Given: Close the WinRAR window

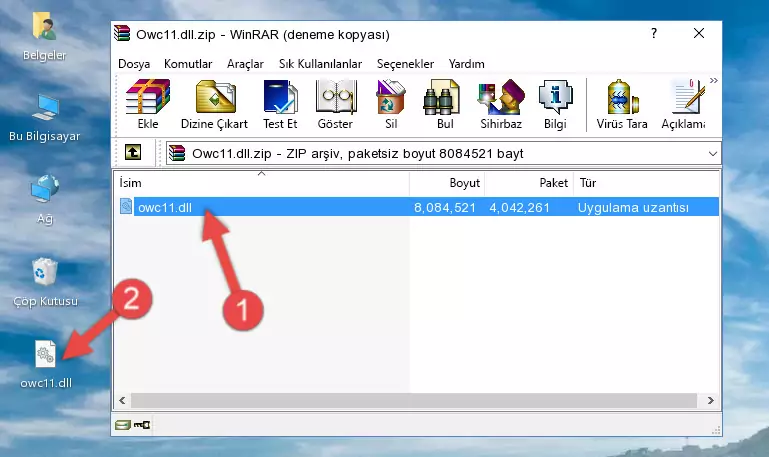Looking at the screenshot, I should [x=699, y=33].
